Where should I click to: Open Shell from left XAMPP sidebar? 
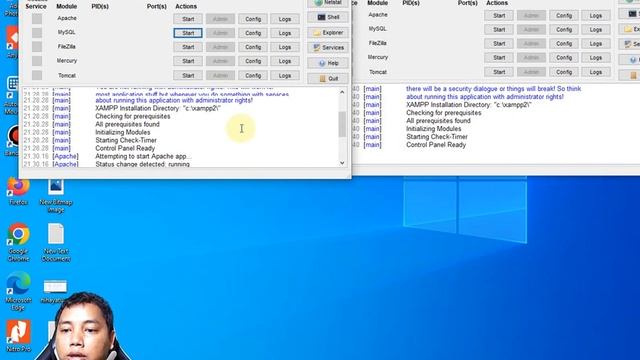[328, 17]
